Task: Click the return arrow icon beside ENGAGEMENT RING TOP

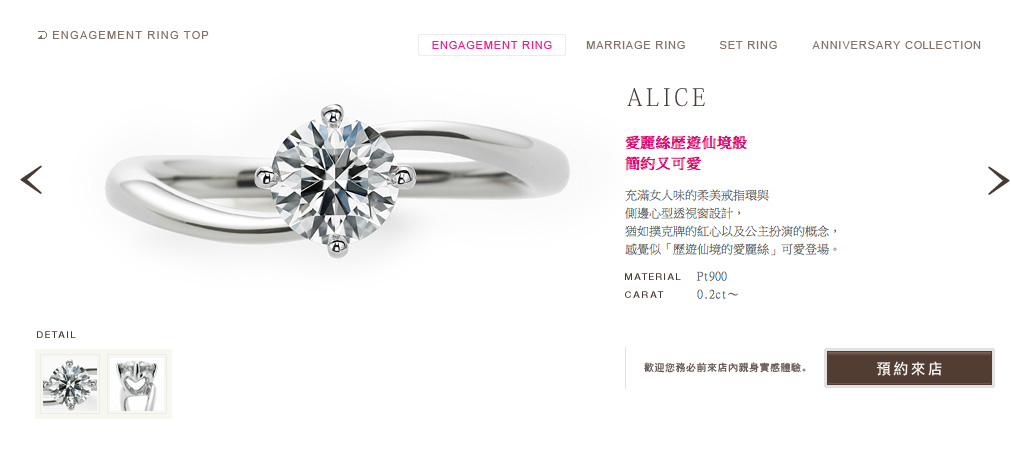Action: (x=42, y=35)
